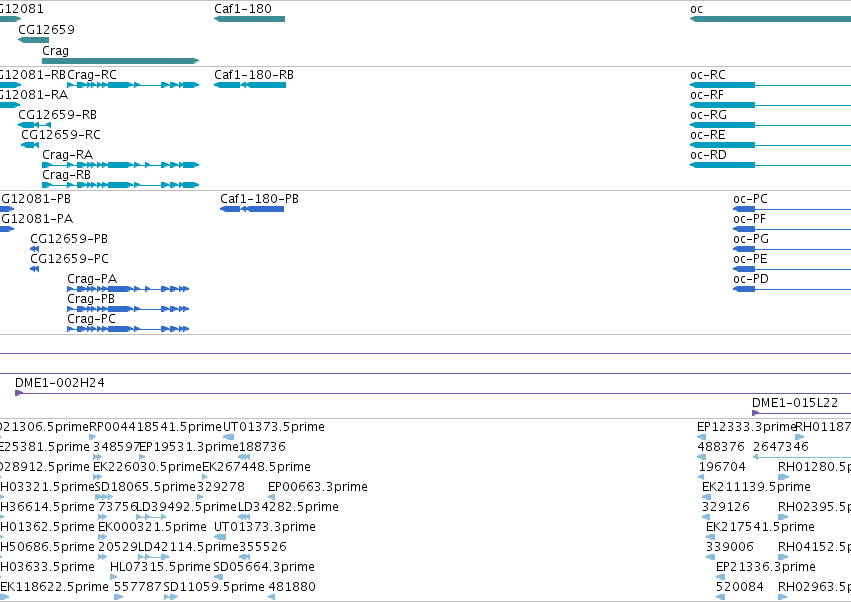
Task: Click the 520084 EST label
Action: 740,587
